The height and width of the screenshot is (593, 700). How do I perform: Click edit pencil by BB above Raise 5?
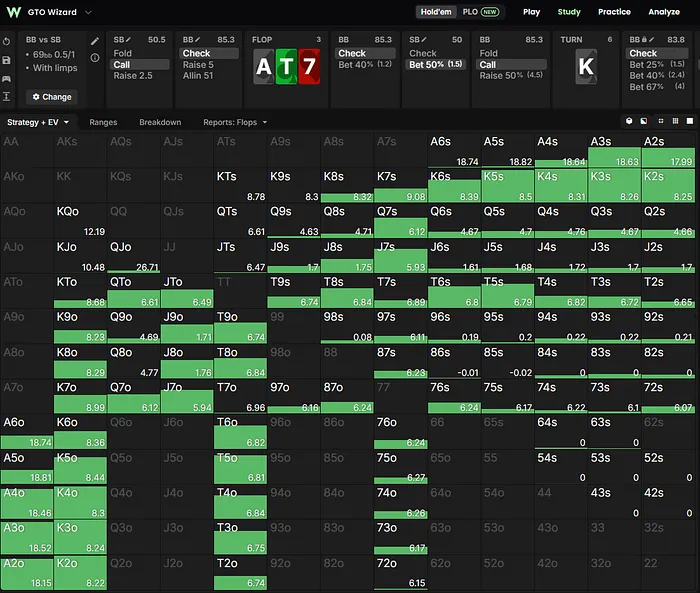(x=198, y=40)
